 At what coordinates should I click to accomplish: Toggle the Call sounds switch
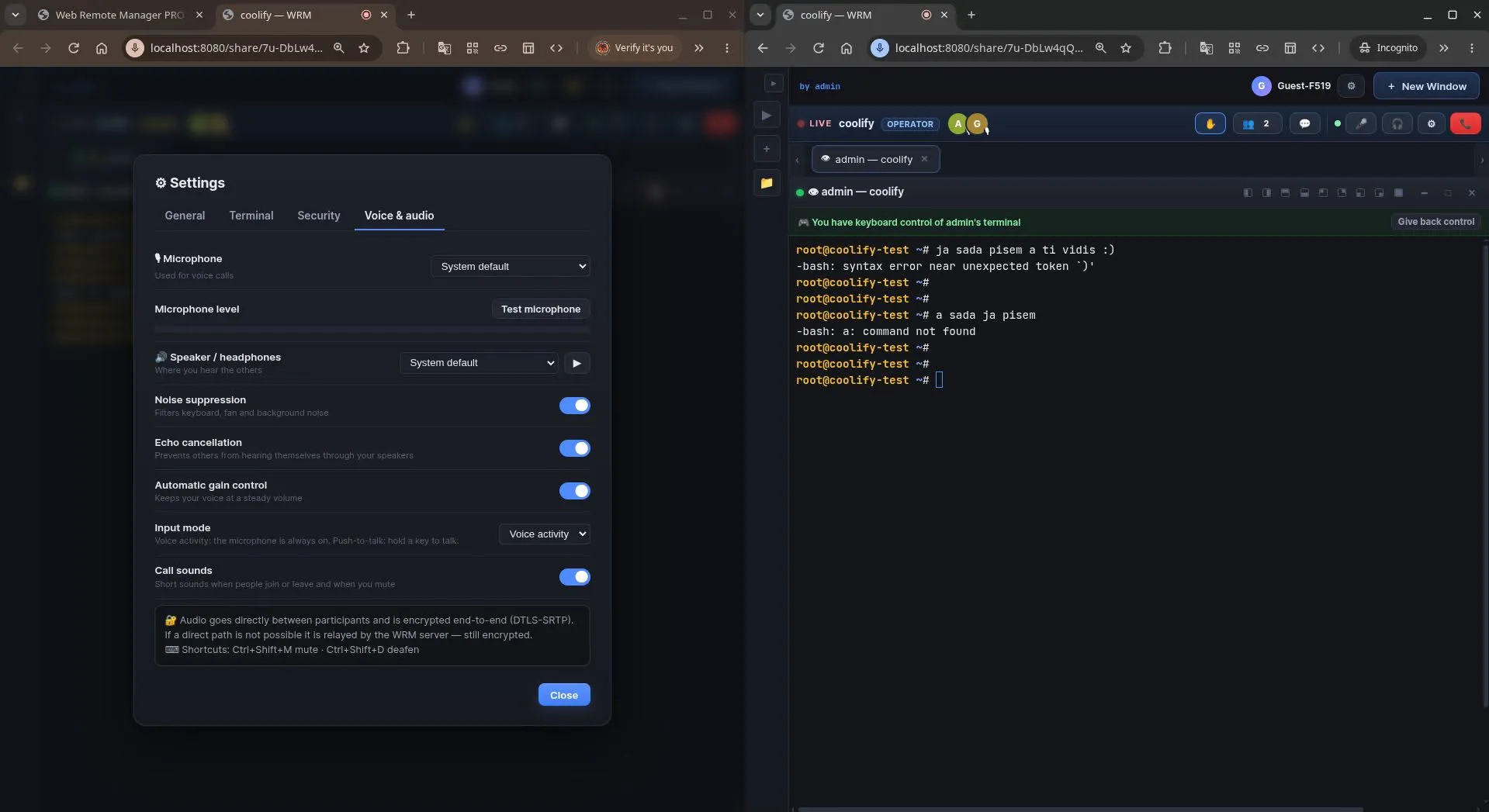tap(574, 577)
